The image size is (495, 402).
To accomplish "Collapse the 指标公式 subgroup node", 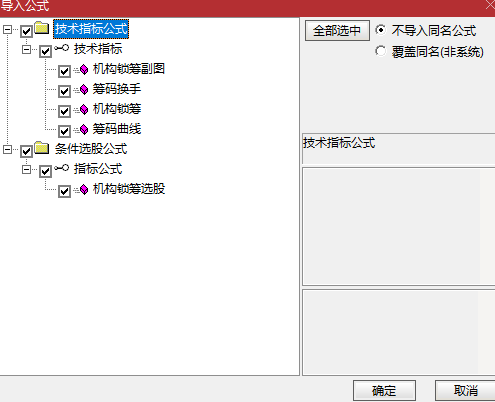I will point(26,170).
